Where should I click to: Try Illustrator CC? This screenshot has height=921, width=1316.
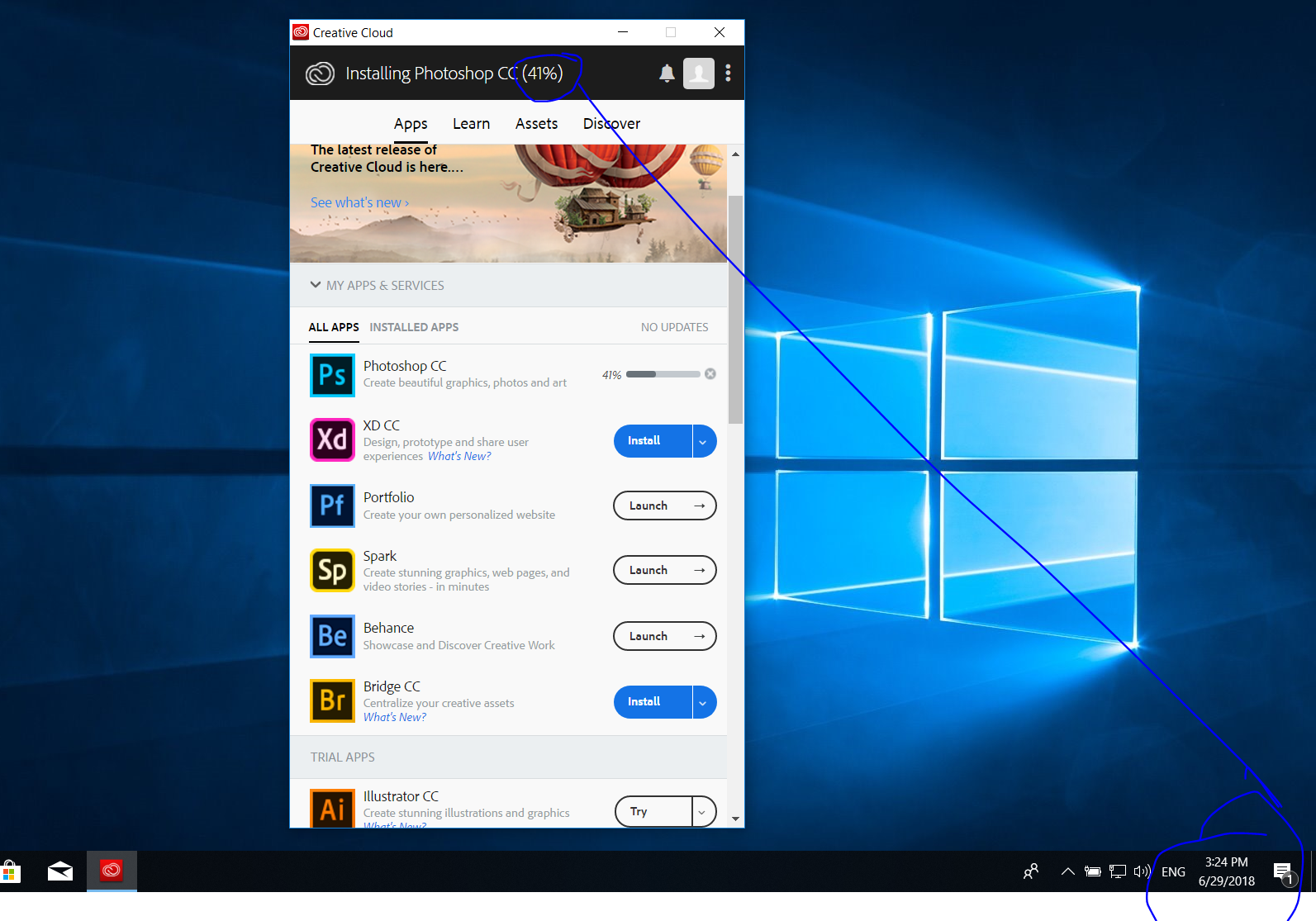coord(653,811)
